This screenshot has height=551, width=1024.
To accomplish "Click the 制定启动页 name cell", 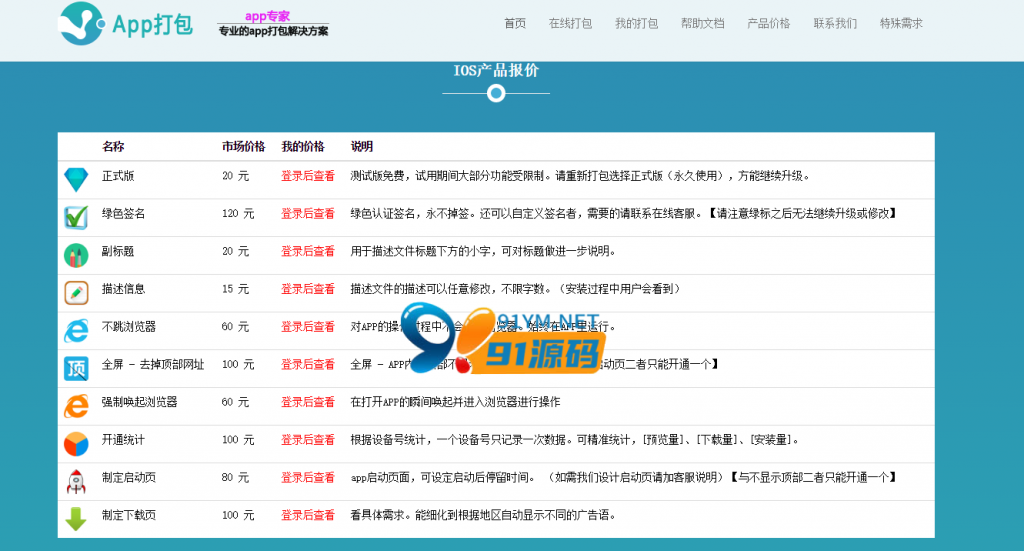I will (x=129, y=478).
